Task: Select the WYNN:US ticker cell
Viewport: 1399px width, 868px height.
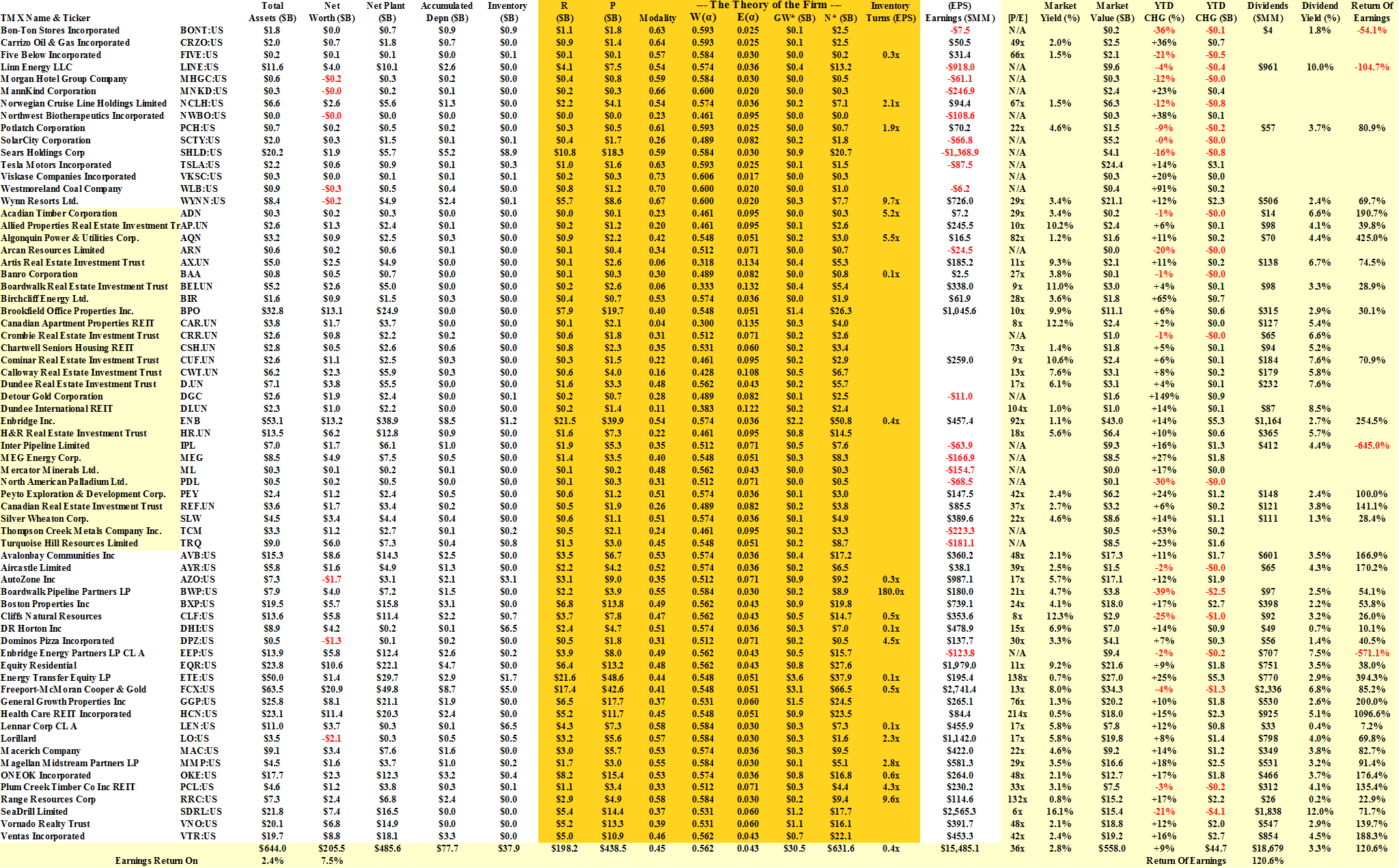Action: (x=202, y=201)
